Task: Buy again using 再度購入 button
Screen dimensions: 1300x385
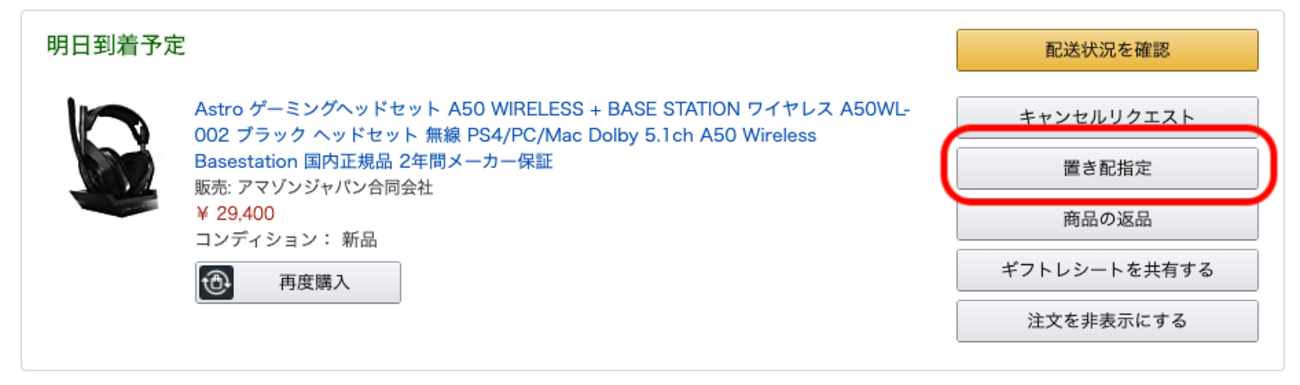Action: 298,282
